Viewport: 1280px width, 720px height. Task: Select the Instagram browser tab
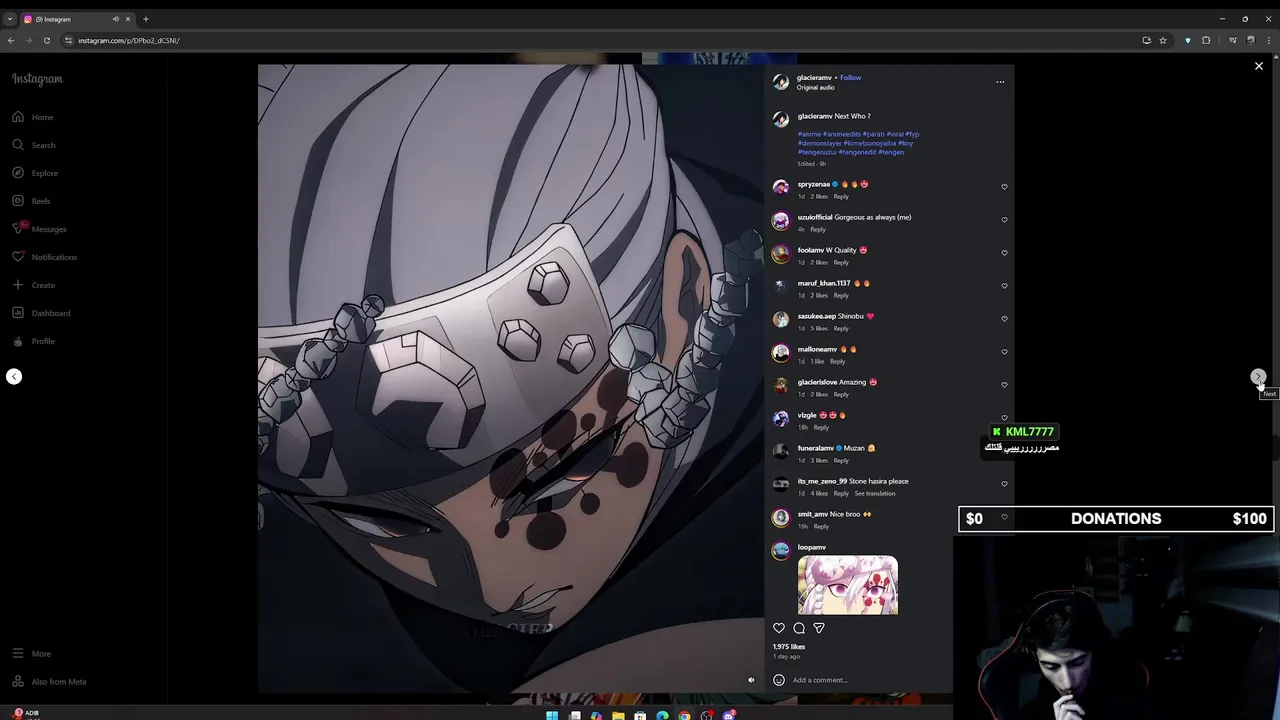pyautogui.click(x=77, y=19)
